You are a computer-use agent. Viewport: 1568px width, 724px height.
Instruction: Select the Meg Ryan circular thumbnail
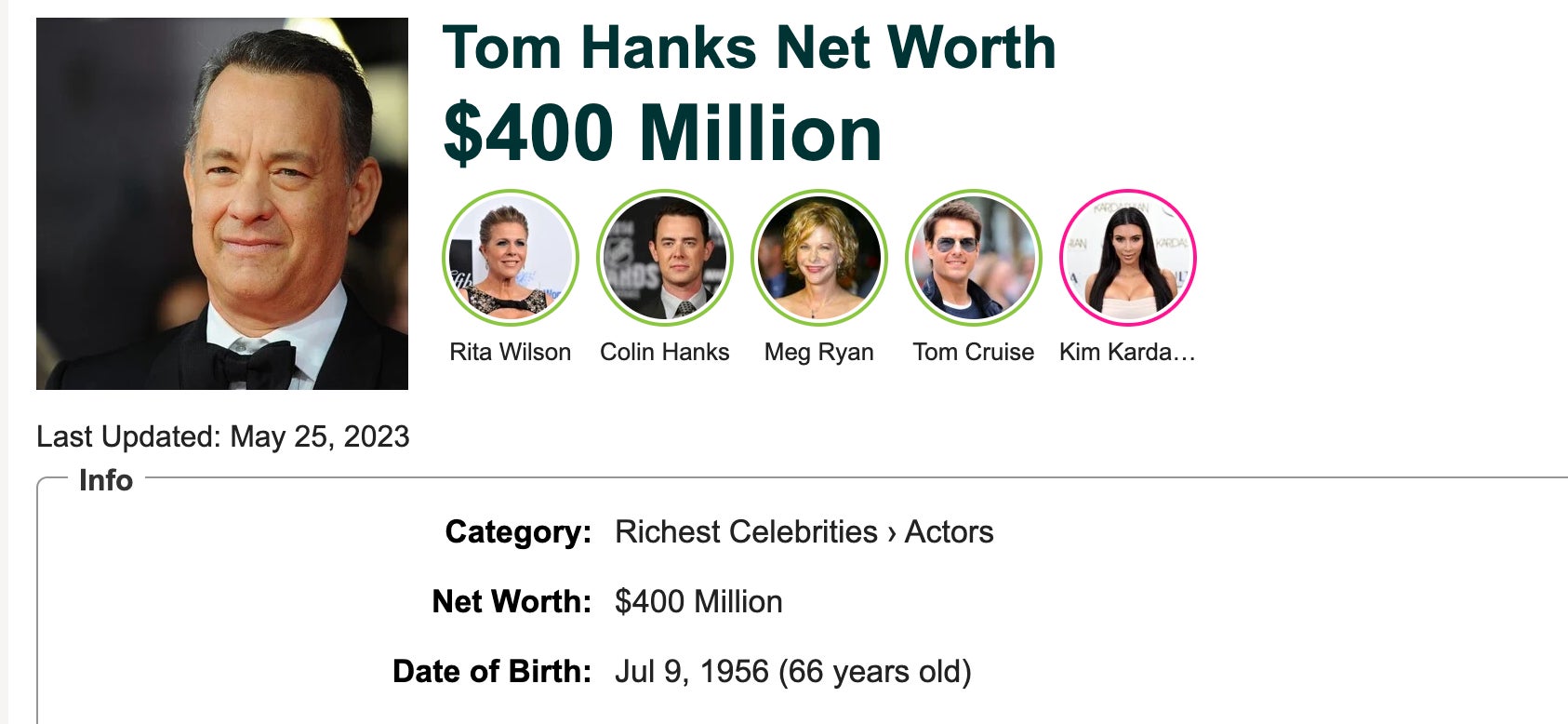point(819,258)
